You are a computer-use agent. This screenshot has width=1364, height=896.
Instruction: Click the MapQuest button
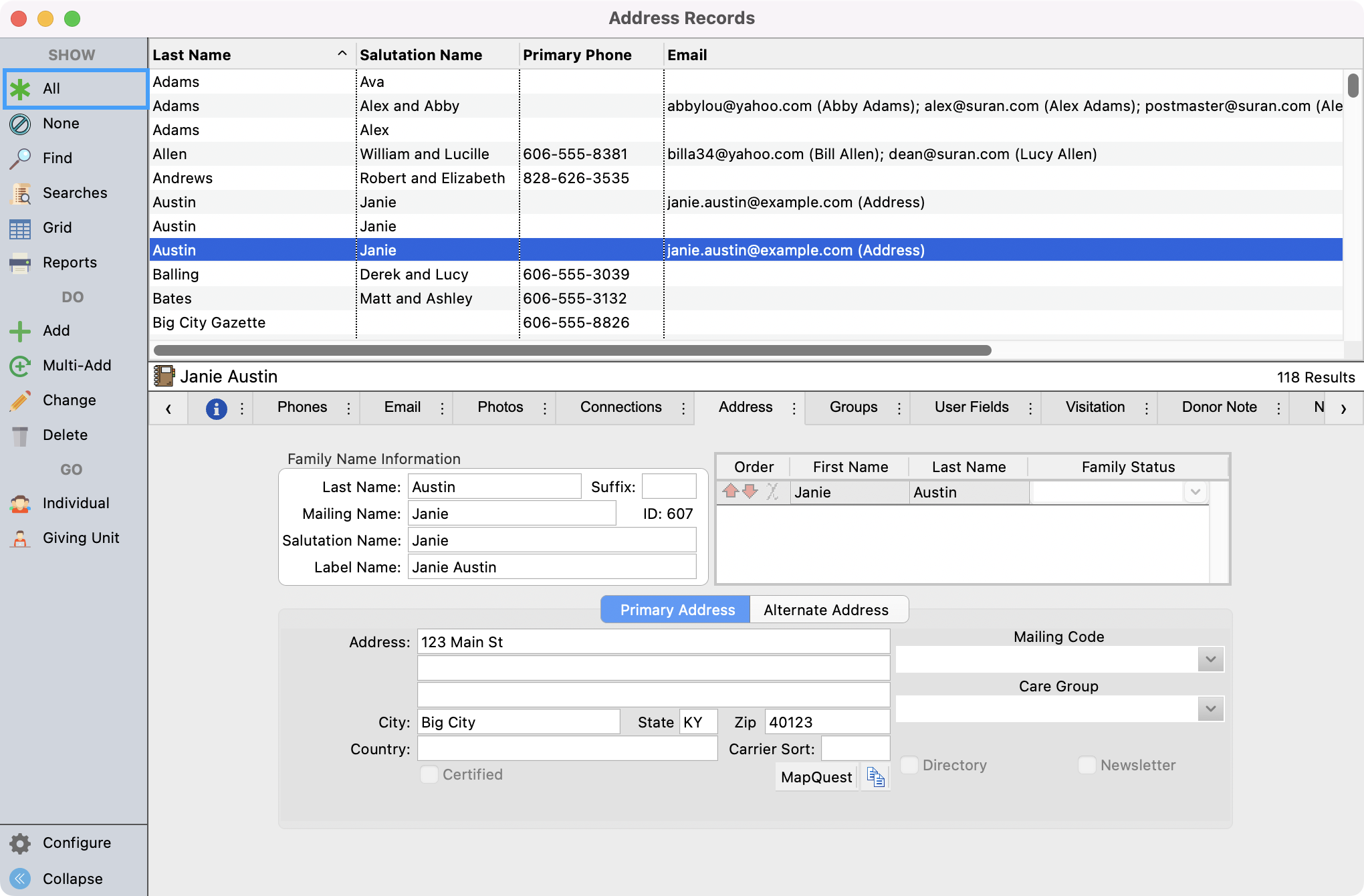point(816,777)
